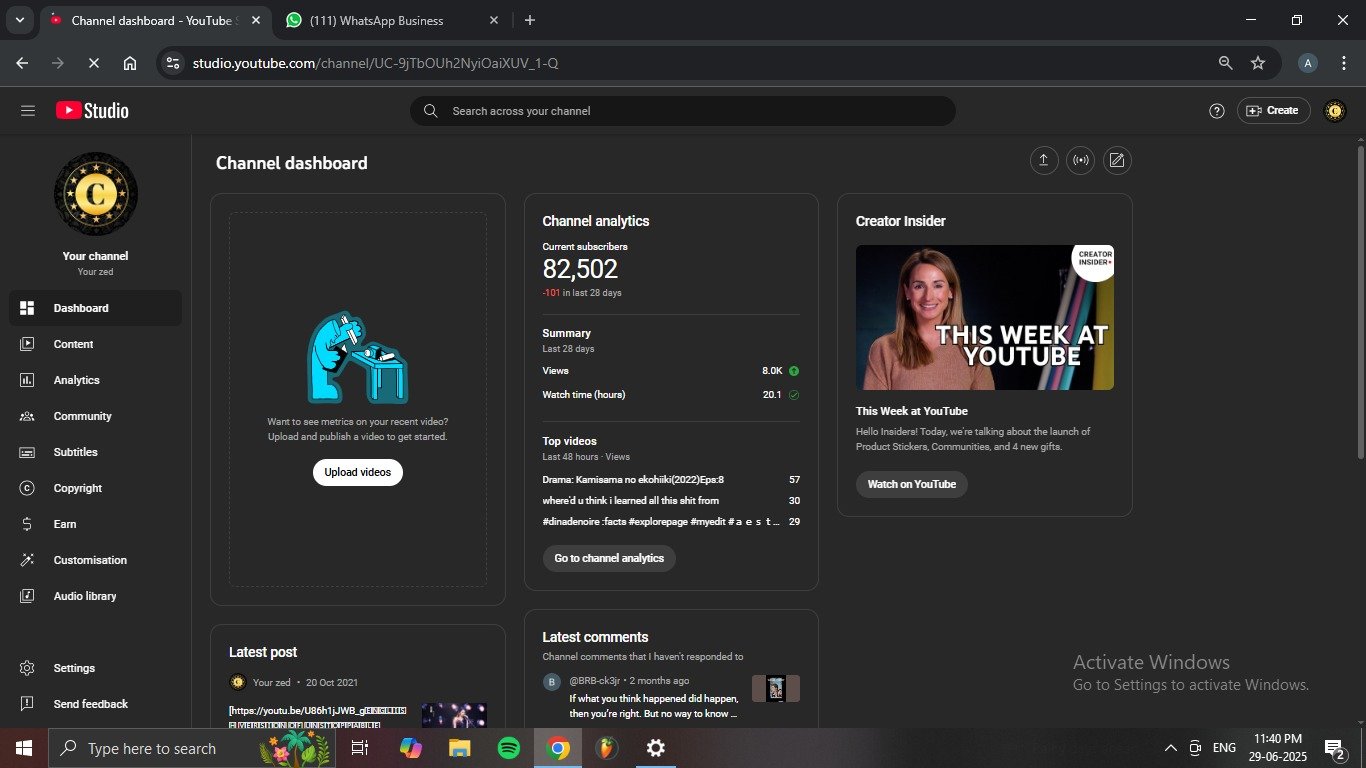The width and height of the screenshot is (1366, 768).
Task: Click commenter @BRB-ck3jr avatar
Action: [552, 682]
